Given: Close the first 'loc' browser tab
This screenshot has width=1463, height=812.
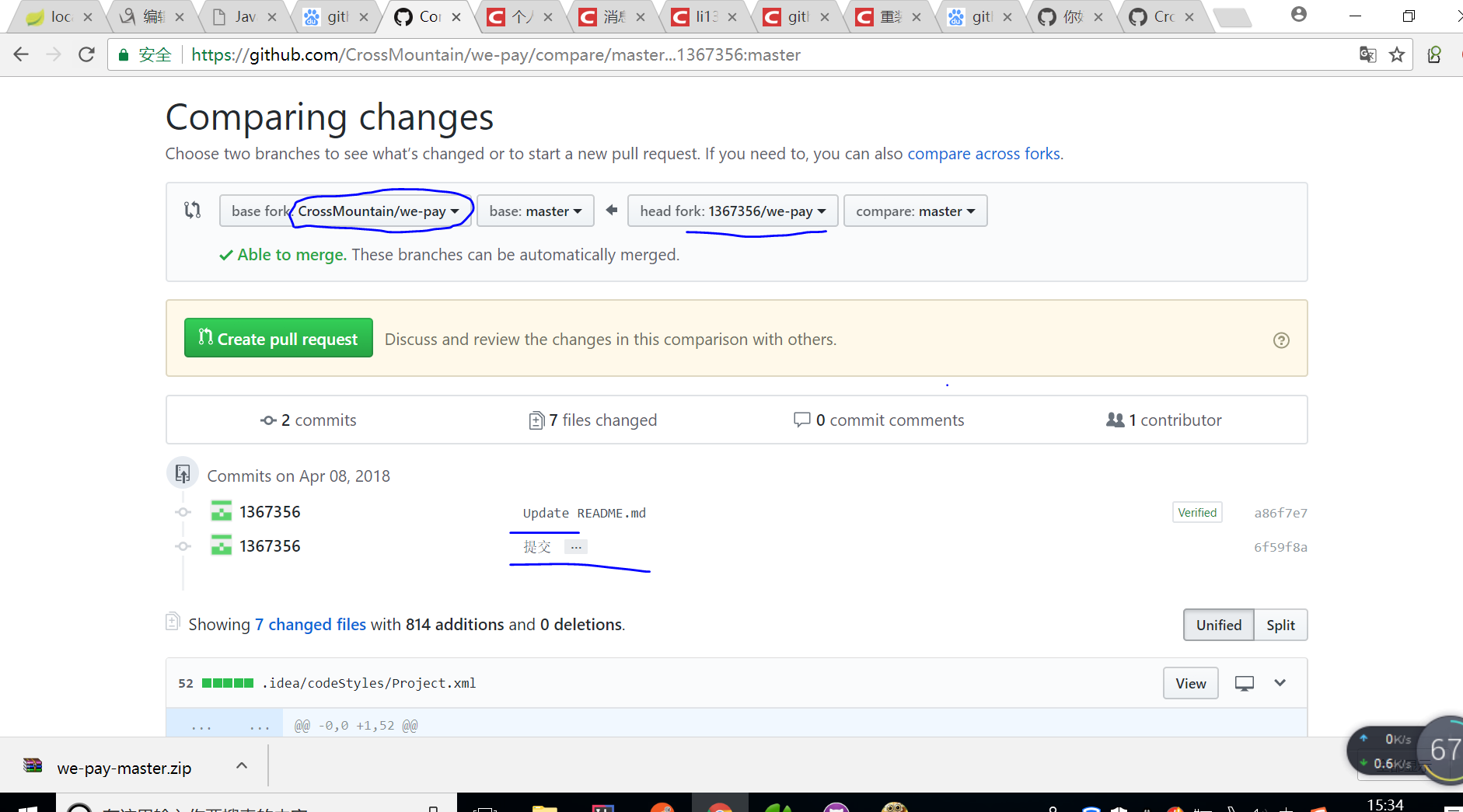Looking at the screenshot, I should point(88,16).
